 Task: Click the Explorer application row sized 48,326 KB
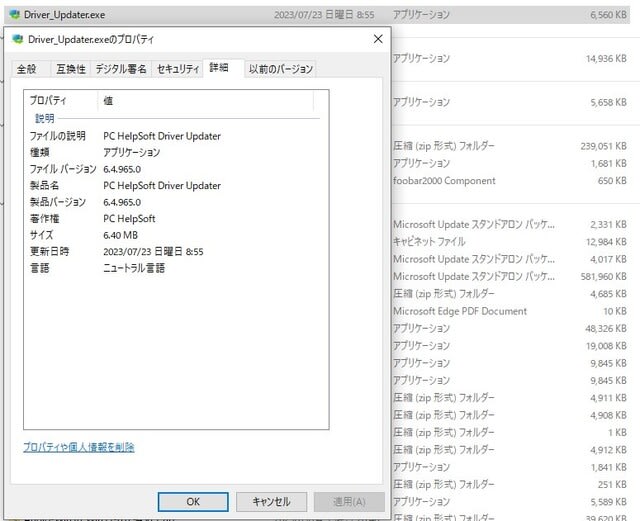(x=510, y=328)
